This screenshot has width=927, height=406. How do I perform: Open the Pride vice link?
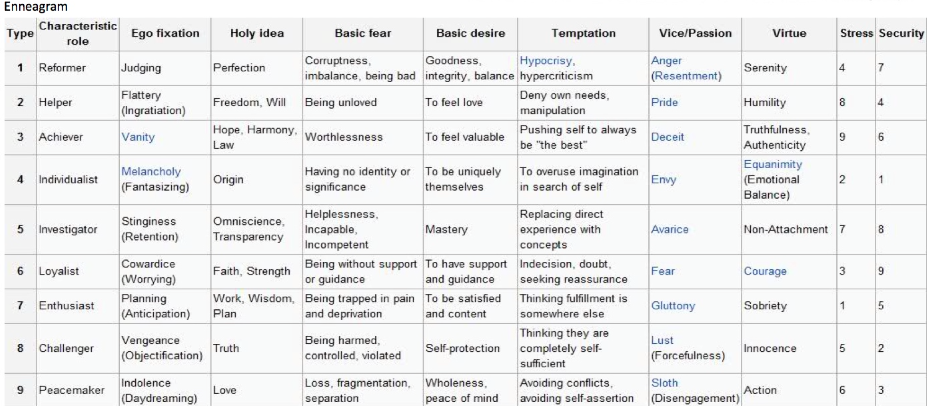point(664,102)
